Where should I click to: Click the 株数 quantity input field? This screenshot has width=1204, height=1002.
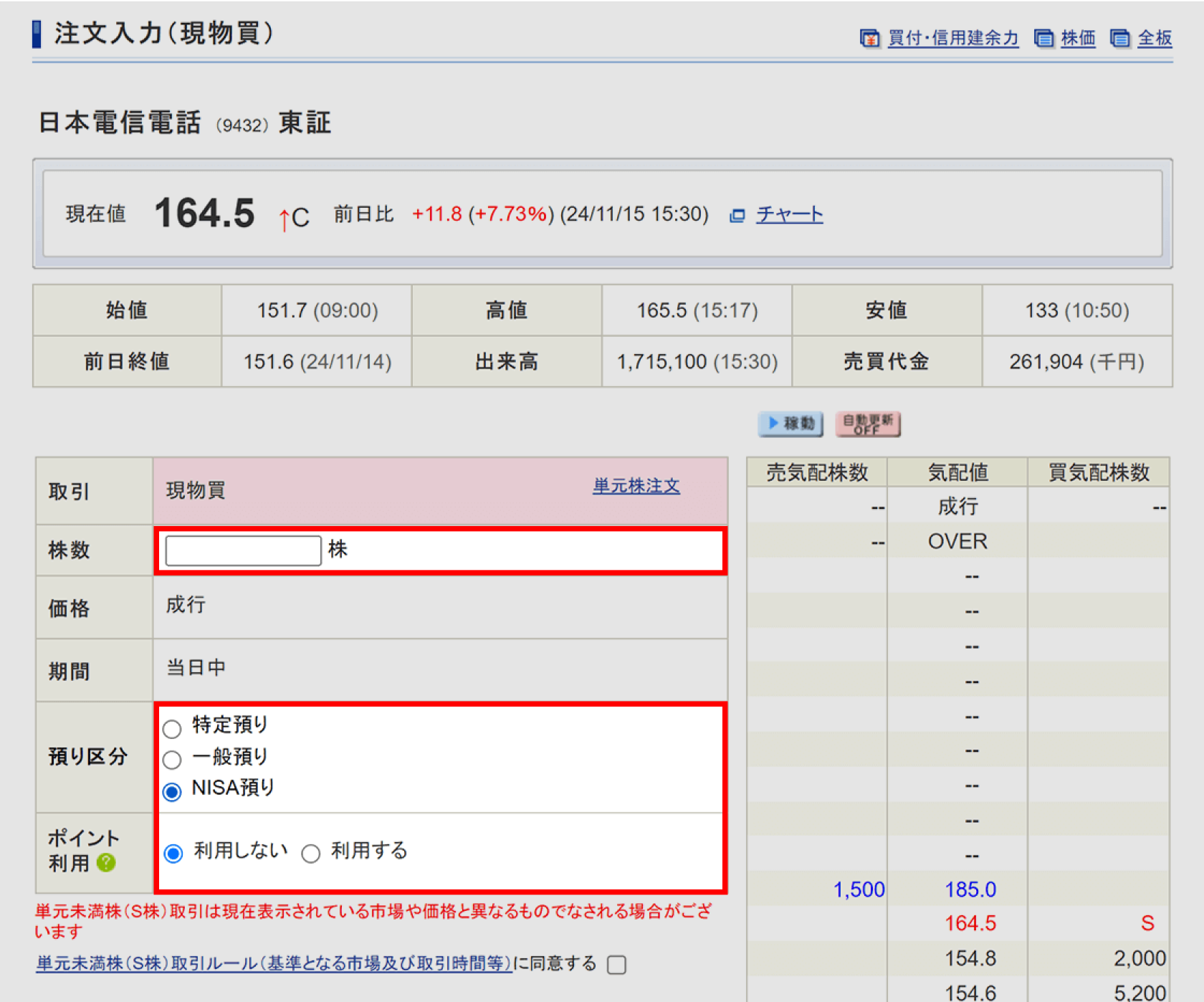243,550
